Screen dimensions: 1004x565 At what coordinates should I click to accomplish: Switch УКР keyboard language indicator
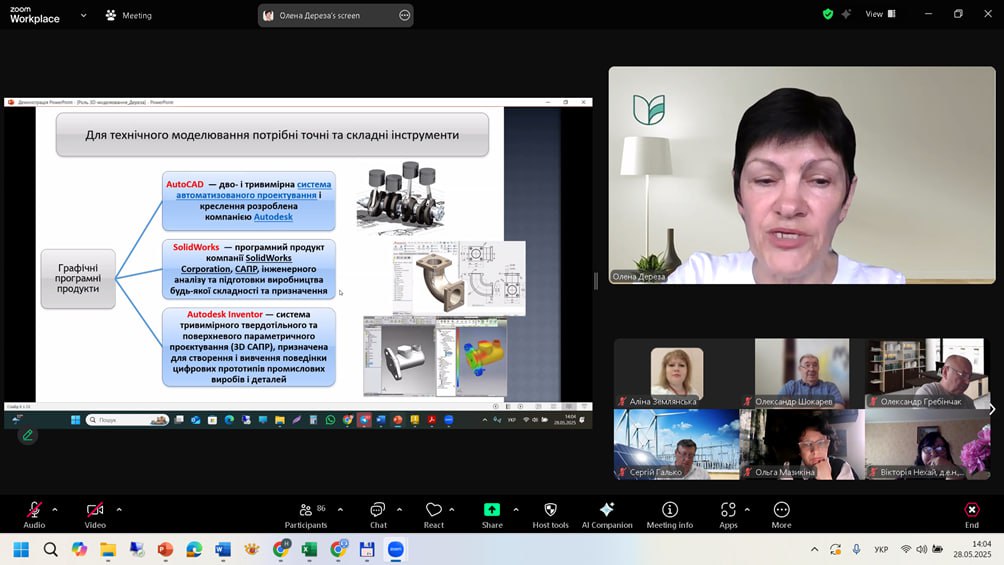[x=881, y=549]
